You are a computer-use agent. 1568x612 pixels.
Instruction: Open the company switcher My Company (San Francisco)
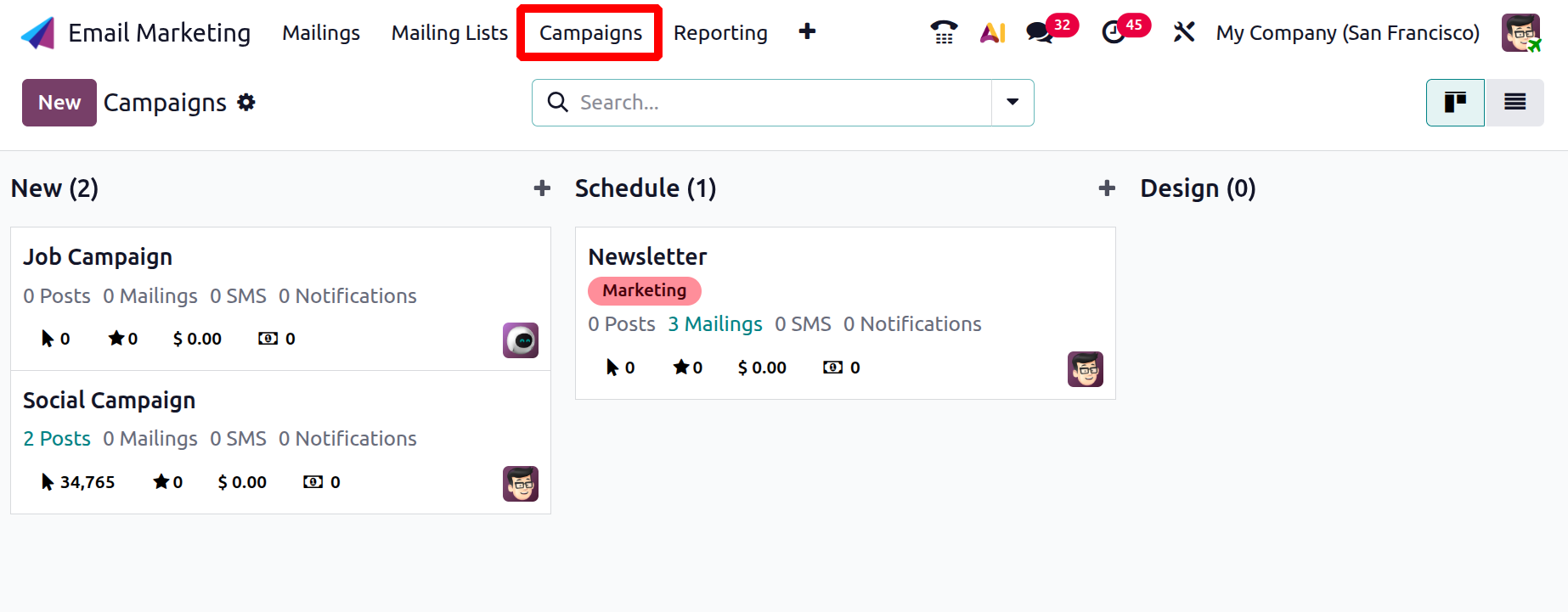point(1347,33)
